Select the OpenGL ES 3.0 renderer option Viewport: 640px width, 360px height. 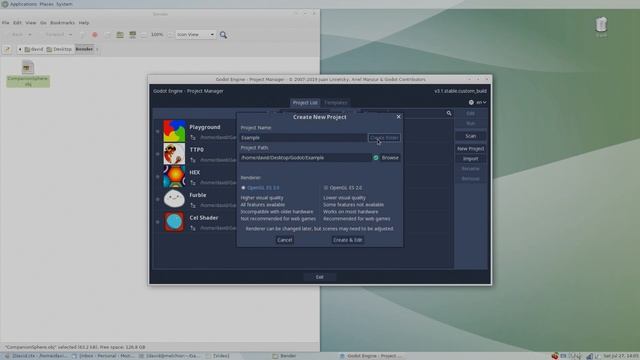point(260,188)
